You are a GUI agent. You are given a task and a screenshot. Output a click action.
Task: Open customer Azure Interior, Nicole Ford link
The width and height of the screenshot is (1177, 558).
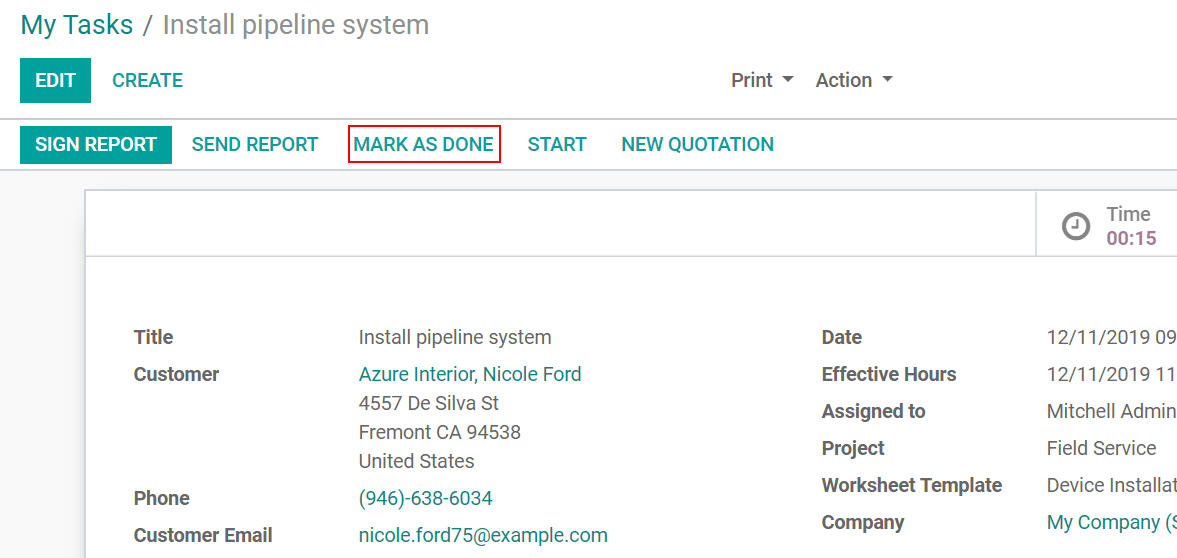tap(470, 374)
